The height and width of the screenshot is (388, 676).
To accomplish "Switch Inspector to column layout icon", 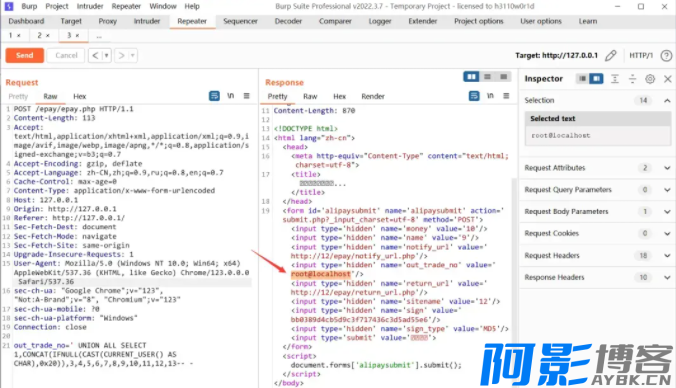I will tap(597, 78).
